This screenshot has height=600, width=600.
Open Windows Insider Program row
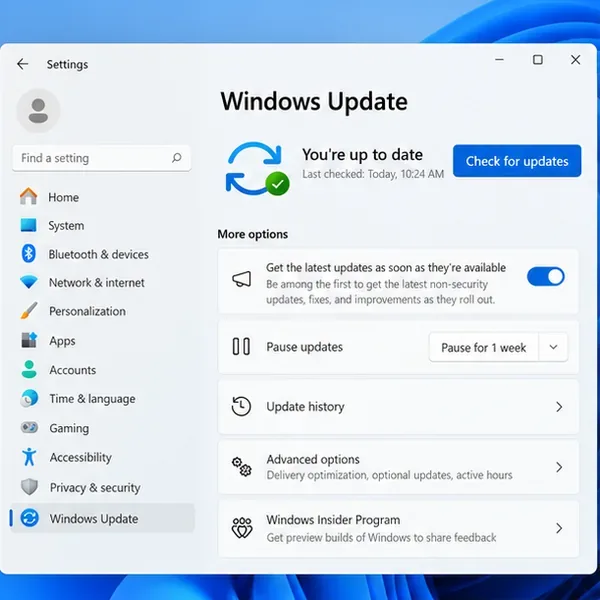coord(398,528)
